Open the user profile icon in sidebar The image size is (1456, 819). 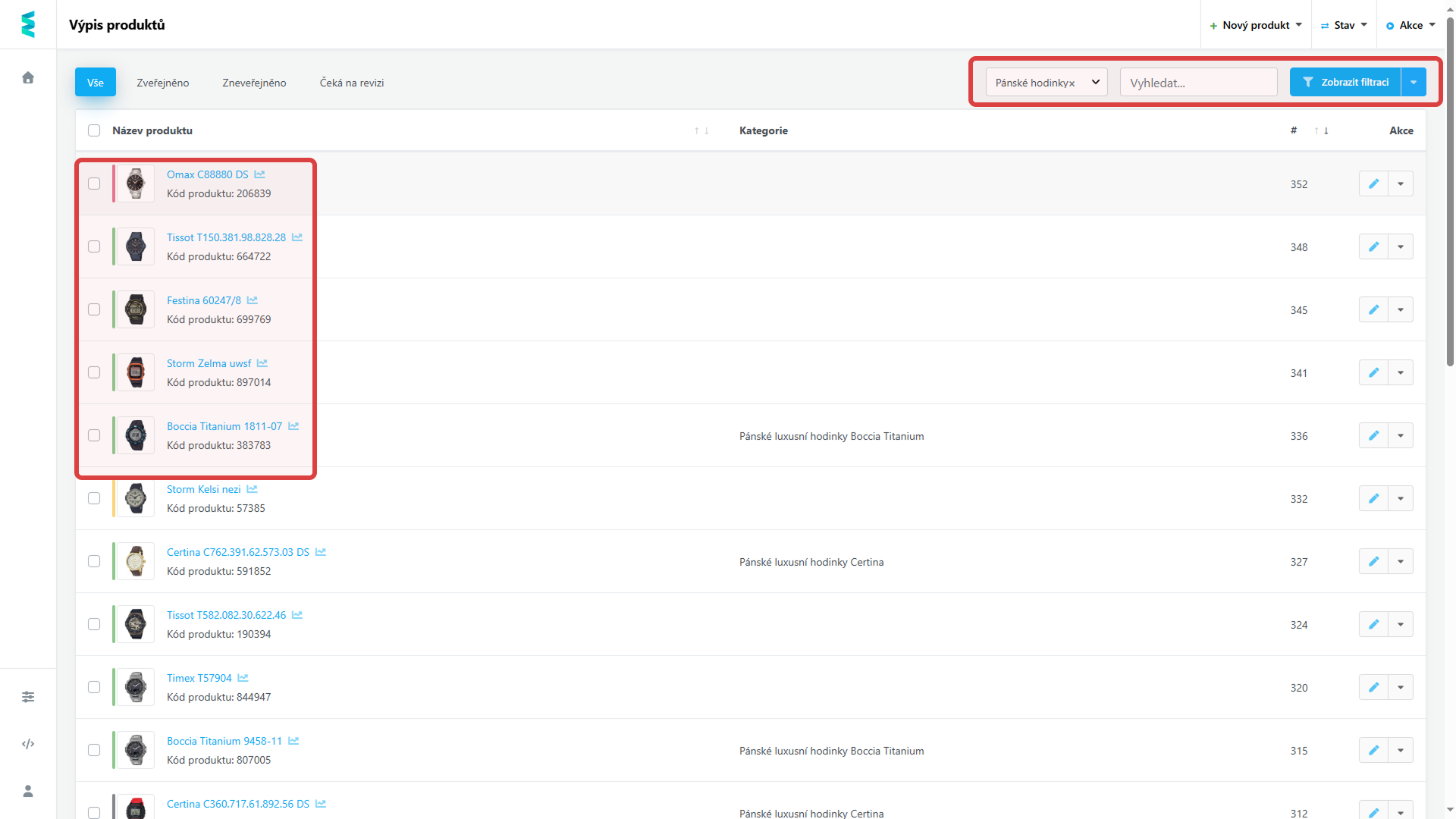point(28,791)
